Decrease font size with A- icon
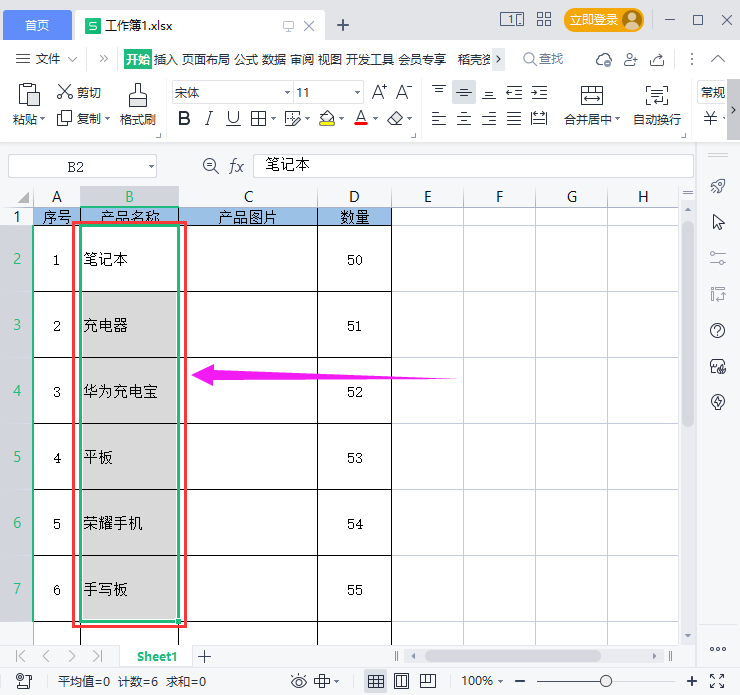The image size is (740, 695). 404,92
